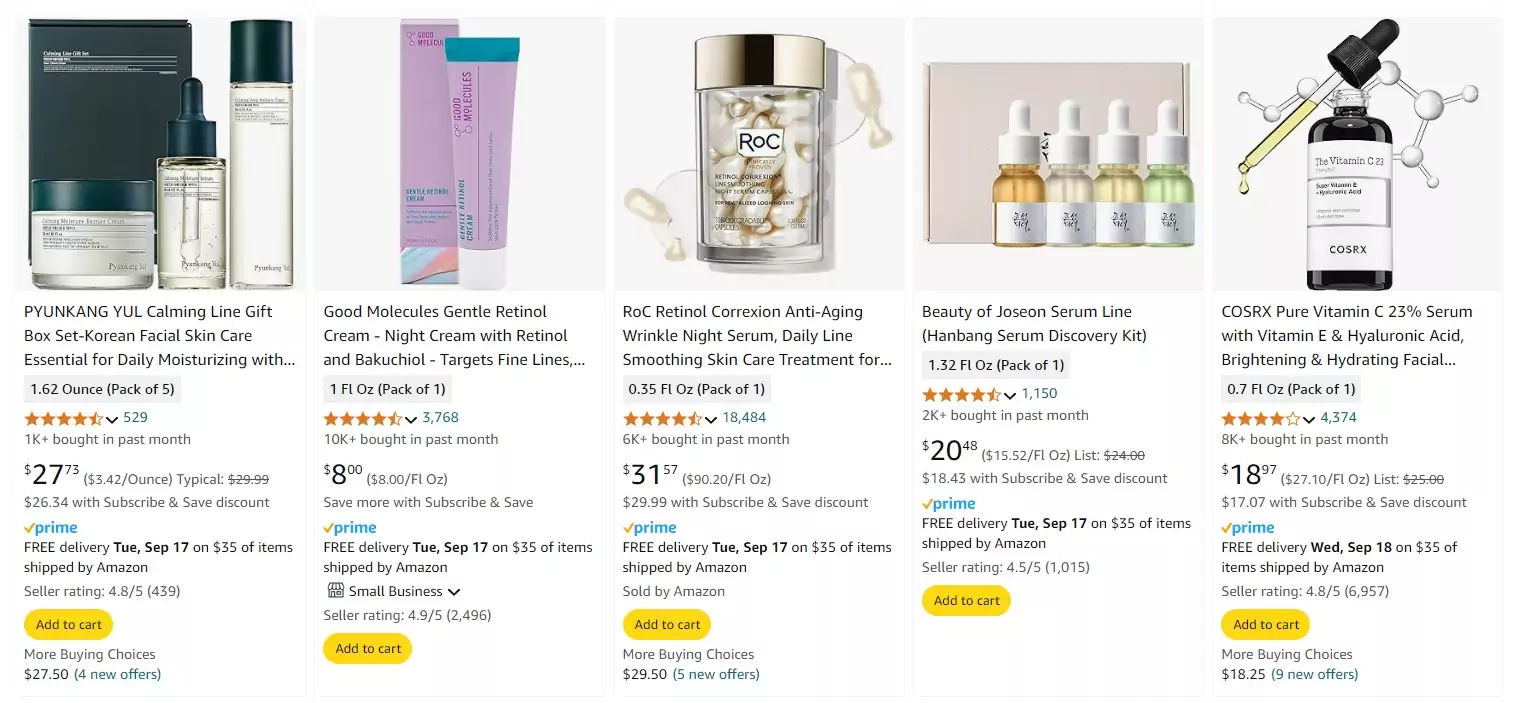Open the Good Molecules Retinol Cream image
Image resolution: width=1517 pixels, height=703 pixels.
(460, 154)
